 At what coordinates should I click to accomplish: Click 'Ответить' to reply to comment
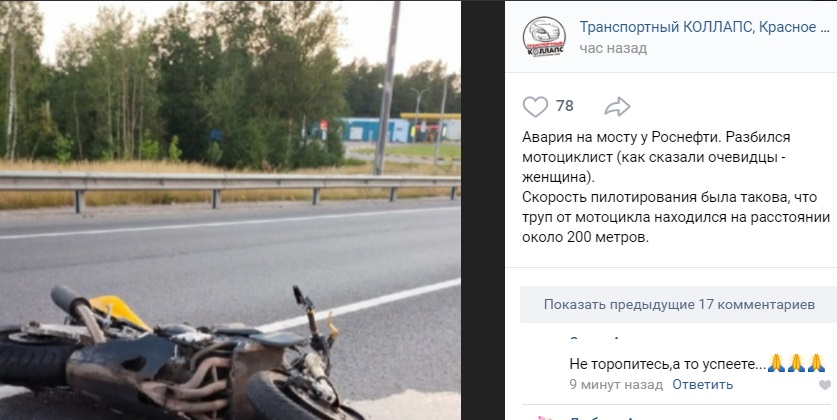tap(702, 384)
